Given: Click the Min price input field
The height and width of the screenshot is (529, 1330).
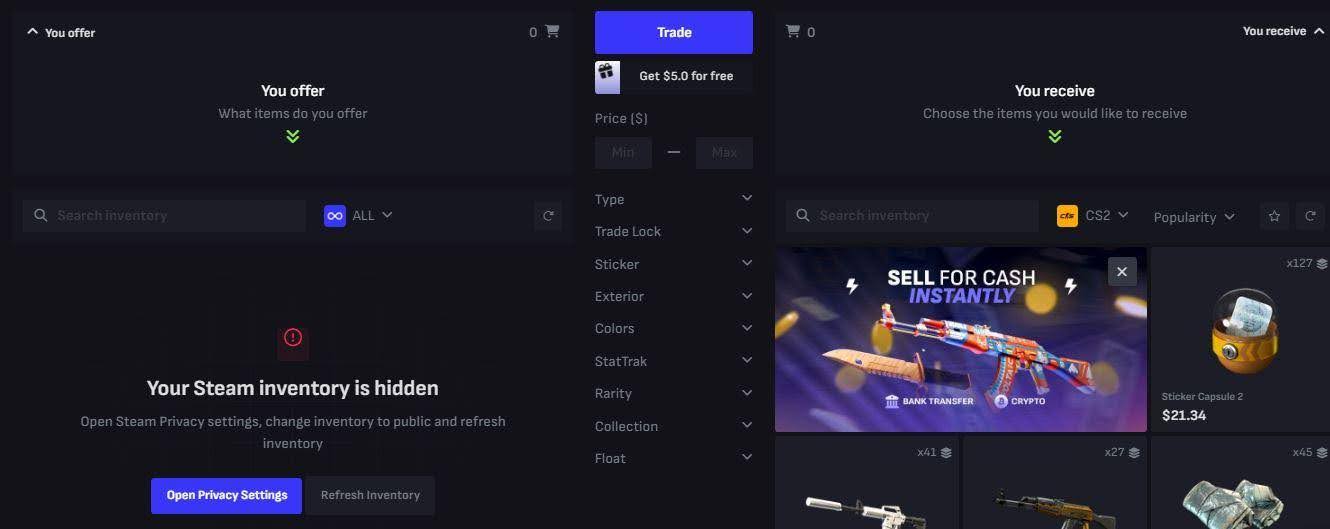Looking at the screenshot, I should click(x=623, y=152).
